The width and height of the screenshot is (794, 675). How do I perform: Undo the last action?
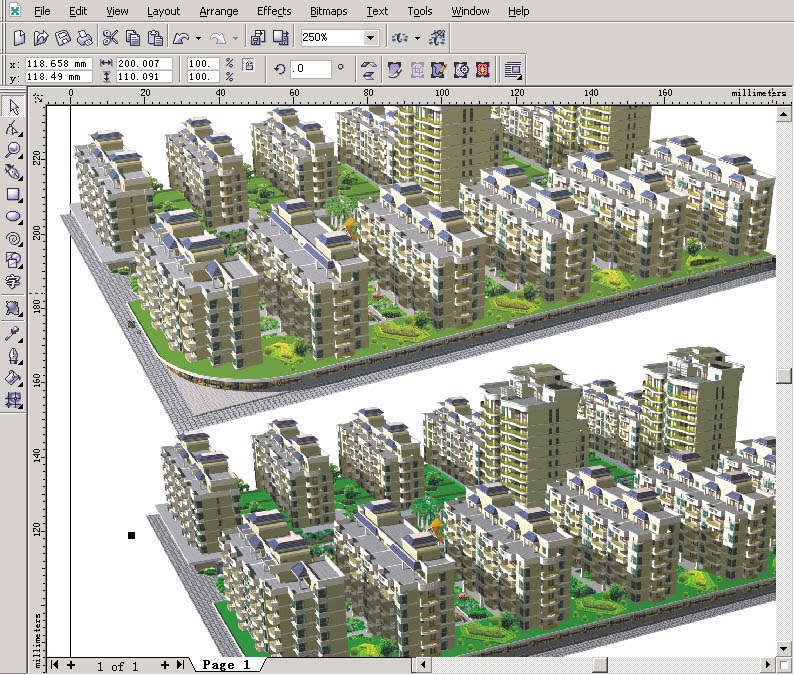(x=181, y=38)
